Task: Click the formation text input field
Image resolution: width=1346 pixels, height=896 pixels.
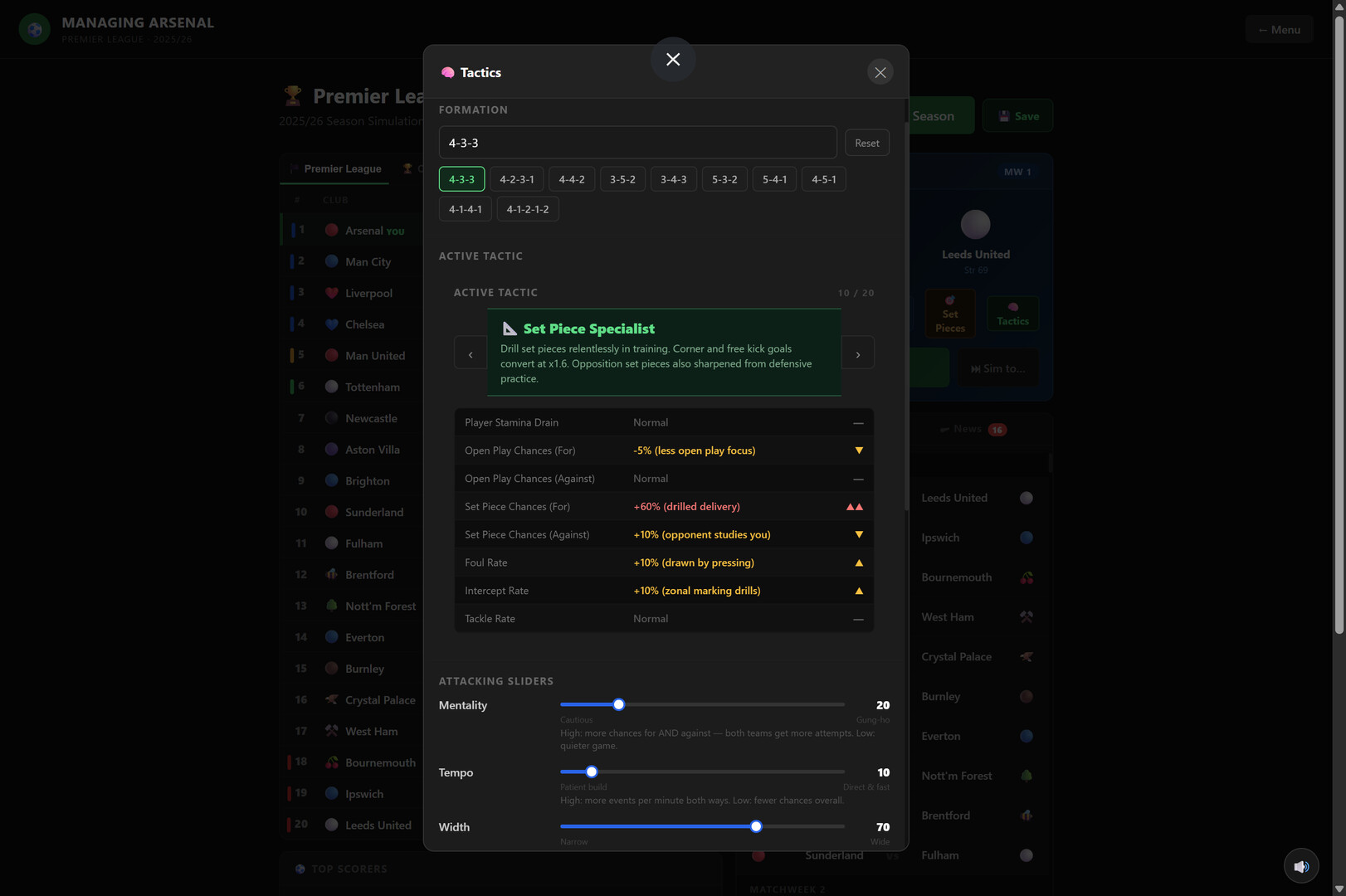Action: 638,143
